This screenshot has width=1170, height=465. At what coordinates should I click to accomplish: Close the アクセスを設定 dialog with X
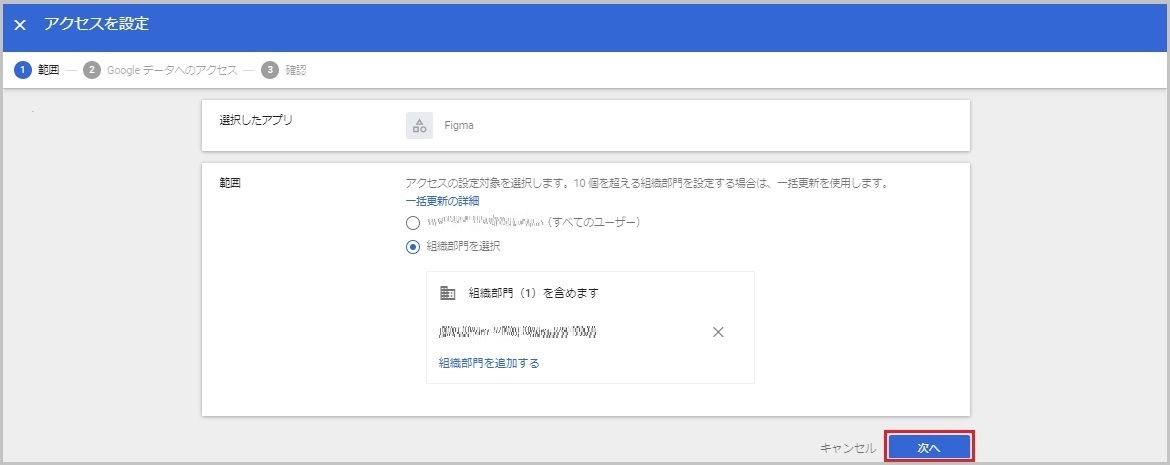pos(20,25)
